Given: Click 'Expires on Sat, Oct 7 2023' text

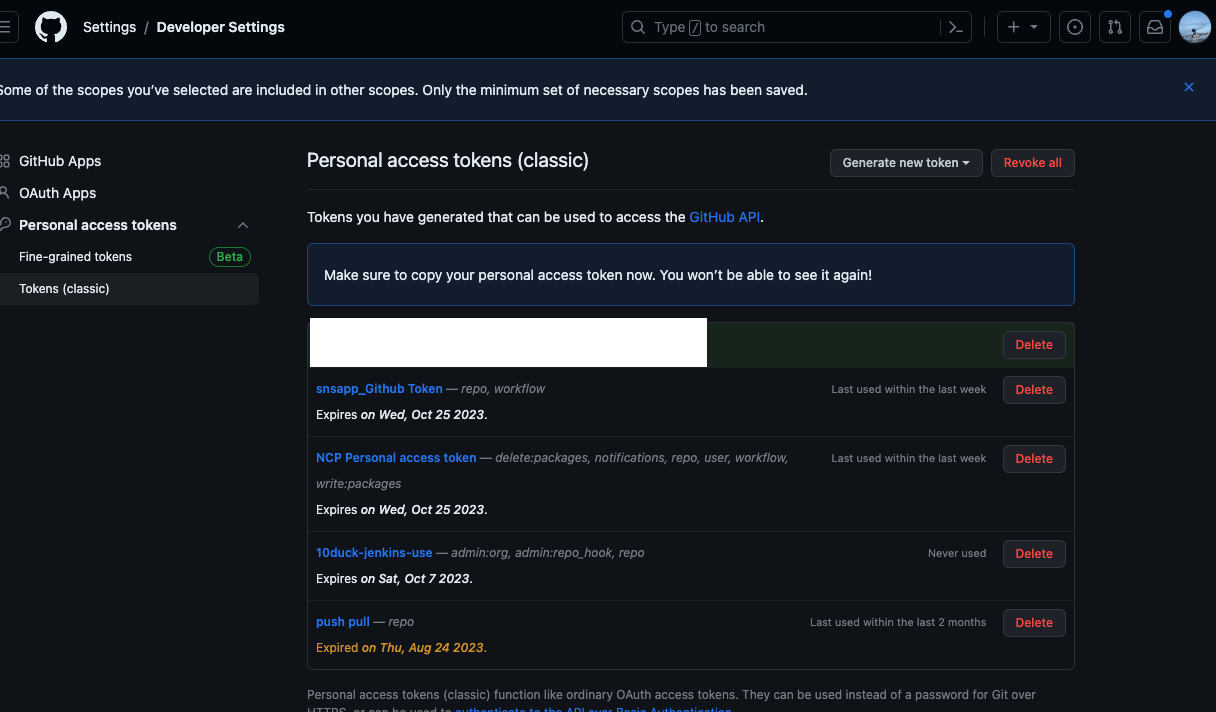Looking at the screenshot, I should (394, 579).
